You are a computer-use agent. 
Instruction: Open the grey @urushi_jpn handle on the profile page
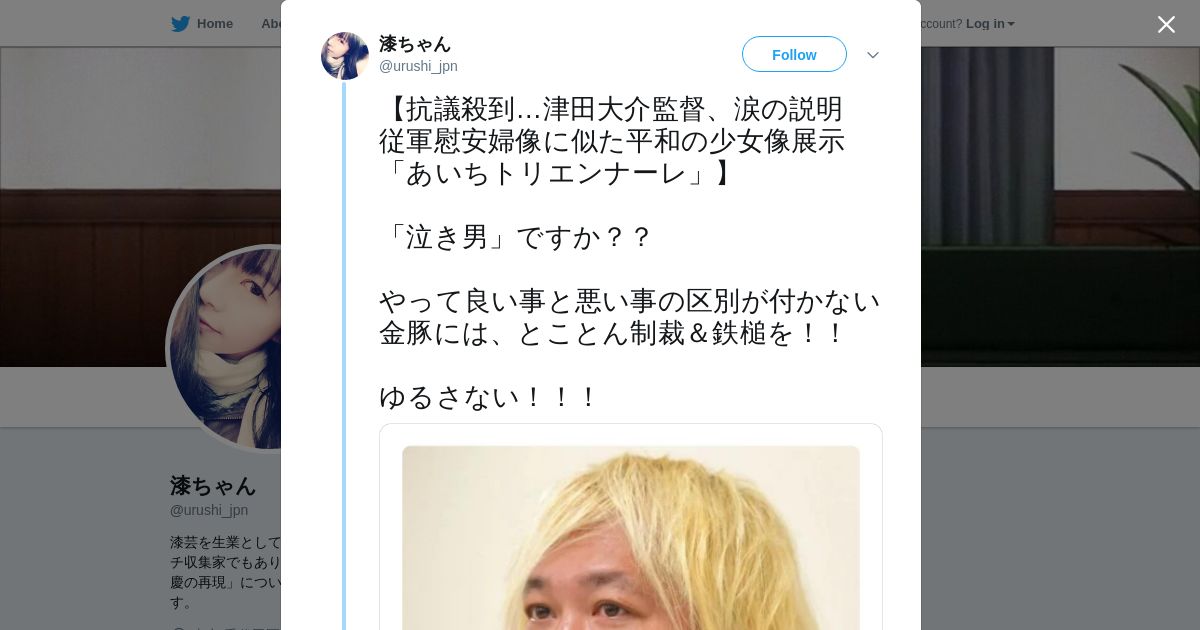click(209, 510)
